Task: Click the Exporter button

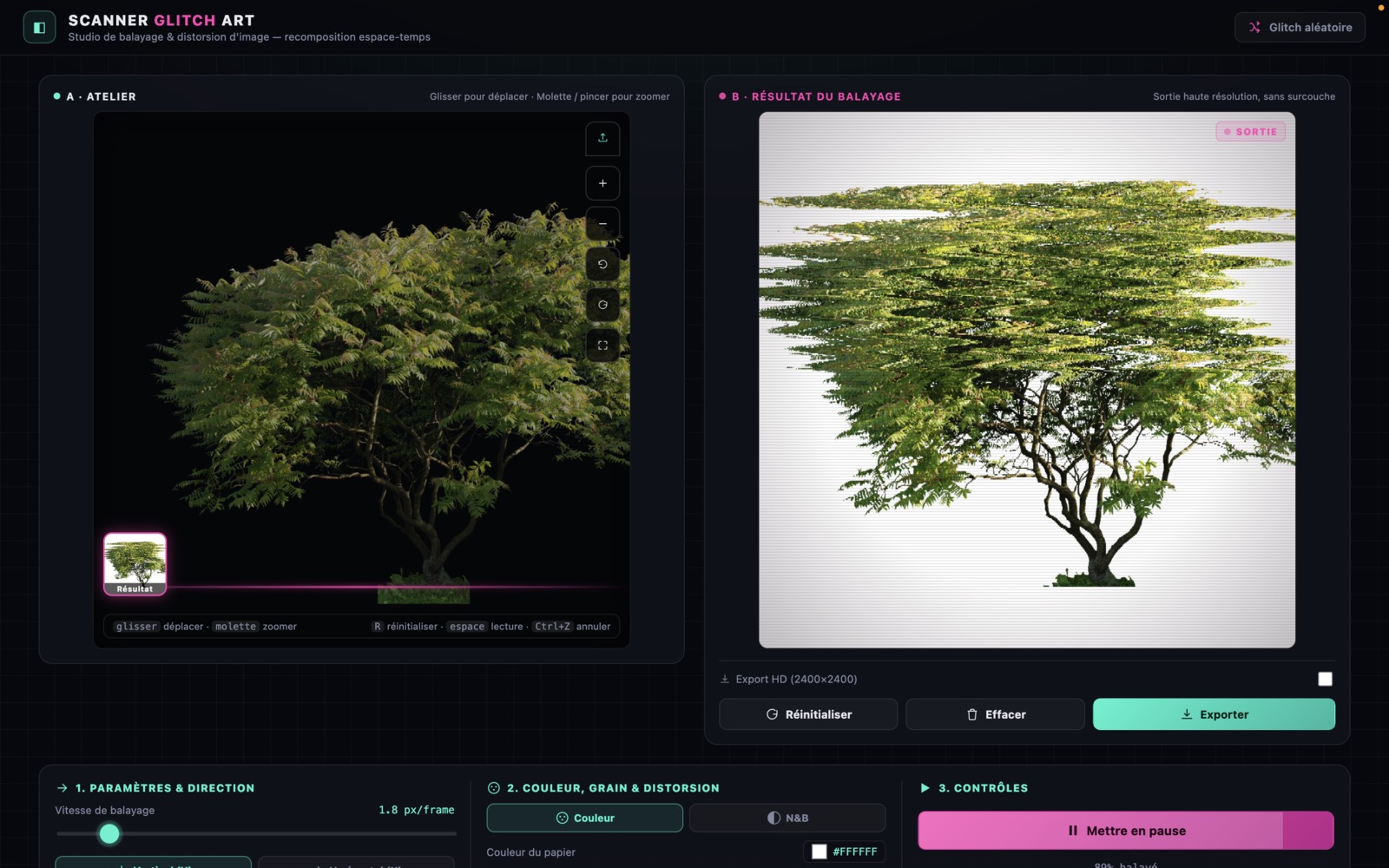Action: pyautogui.click(x=1214, y=714)
